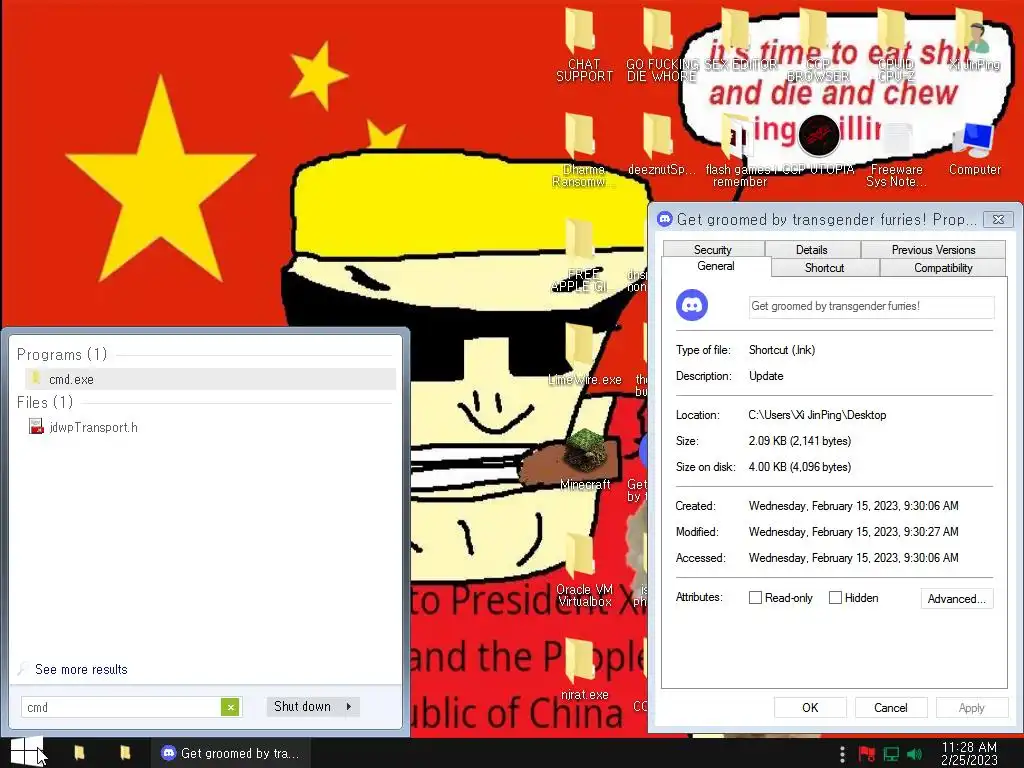Open the flash games I remember icon

point(739,150)
